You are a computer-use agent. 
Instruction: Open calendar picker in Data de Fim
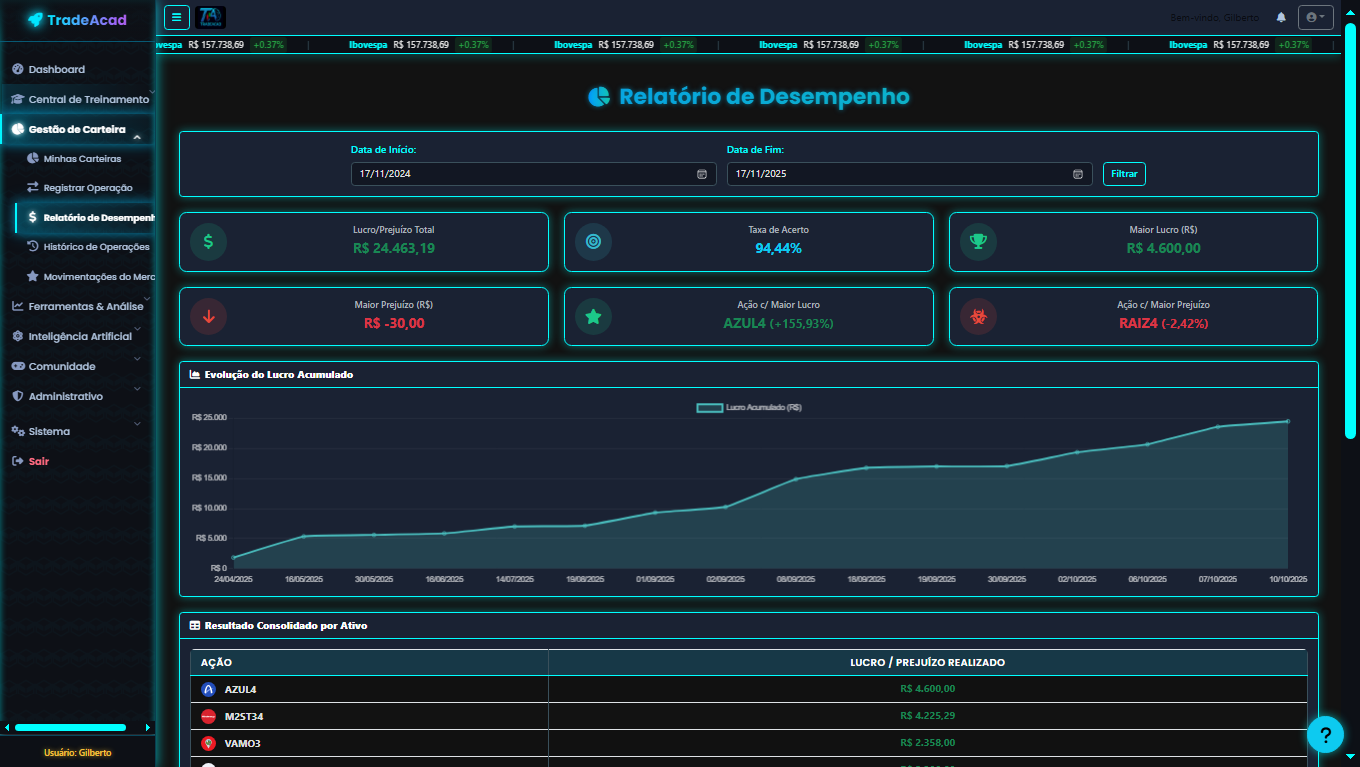[1078, 174]
